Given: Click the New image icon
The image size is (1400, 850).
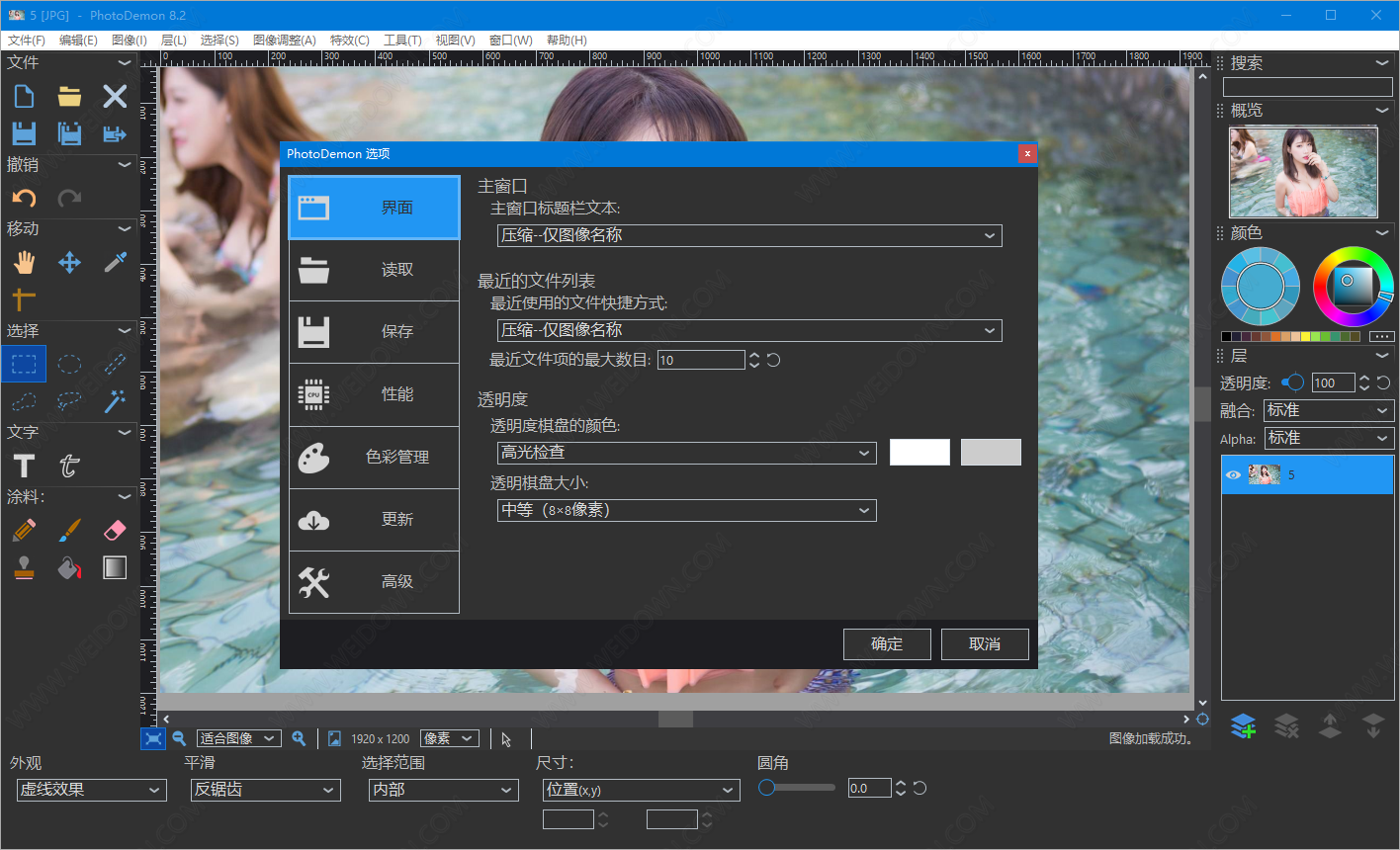Looking at the screenshot, I should point(24,96).
